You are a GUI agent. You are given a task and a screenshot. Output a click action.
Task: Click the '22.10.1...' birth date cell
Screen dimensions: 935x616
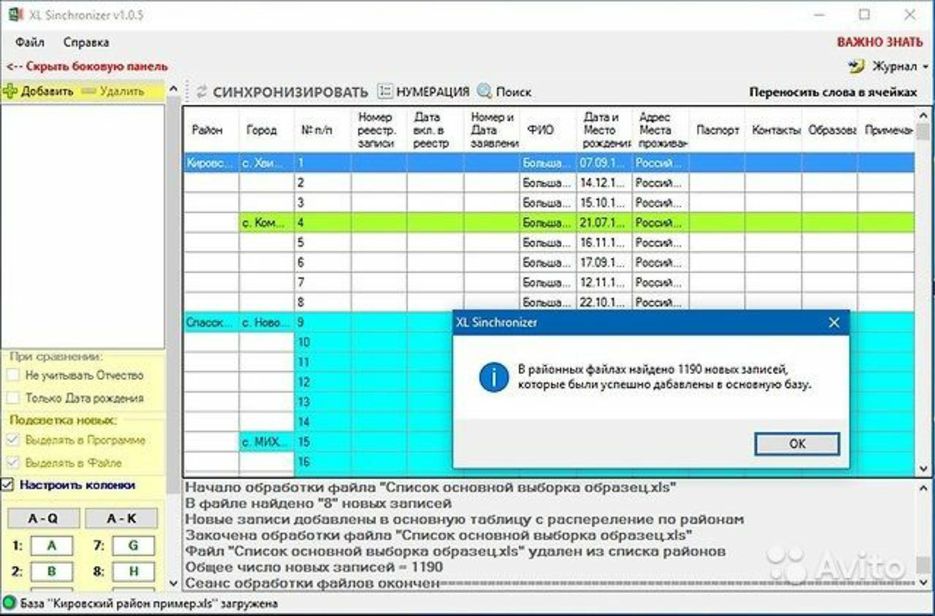603,302
